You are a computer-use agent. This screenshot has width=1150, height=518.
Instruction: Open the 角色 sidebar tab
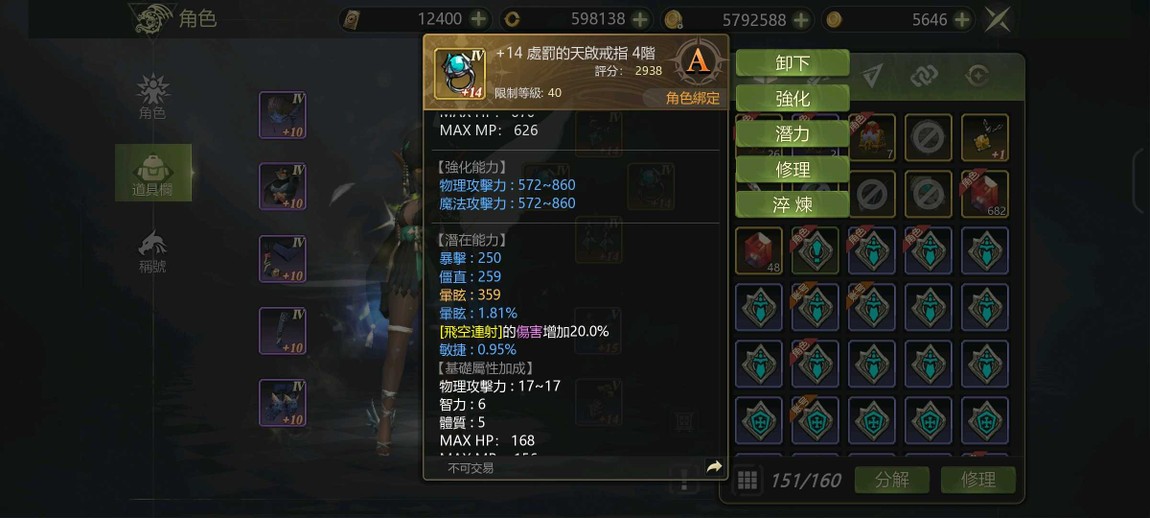pos(153,98)
